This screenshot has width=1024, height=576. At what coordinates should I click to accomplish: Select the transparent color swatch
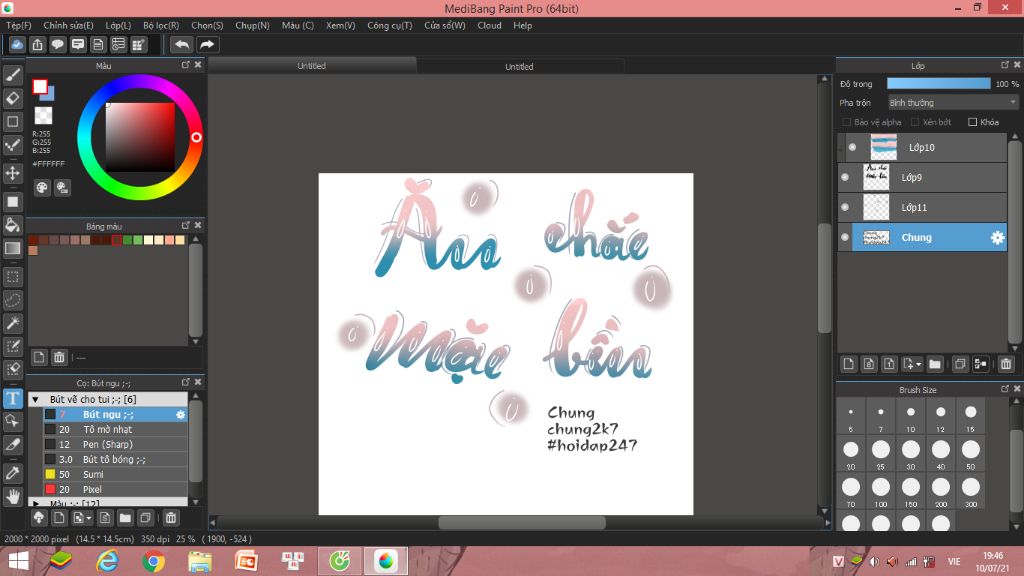43,116
